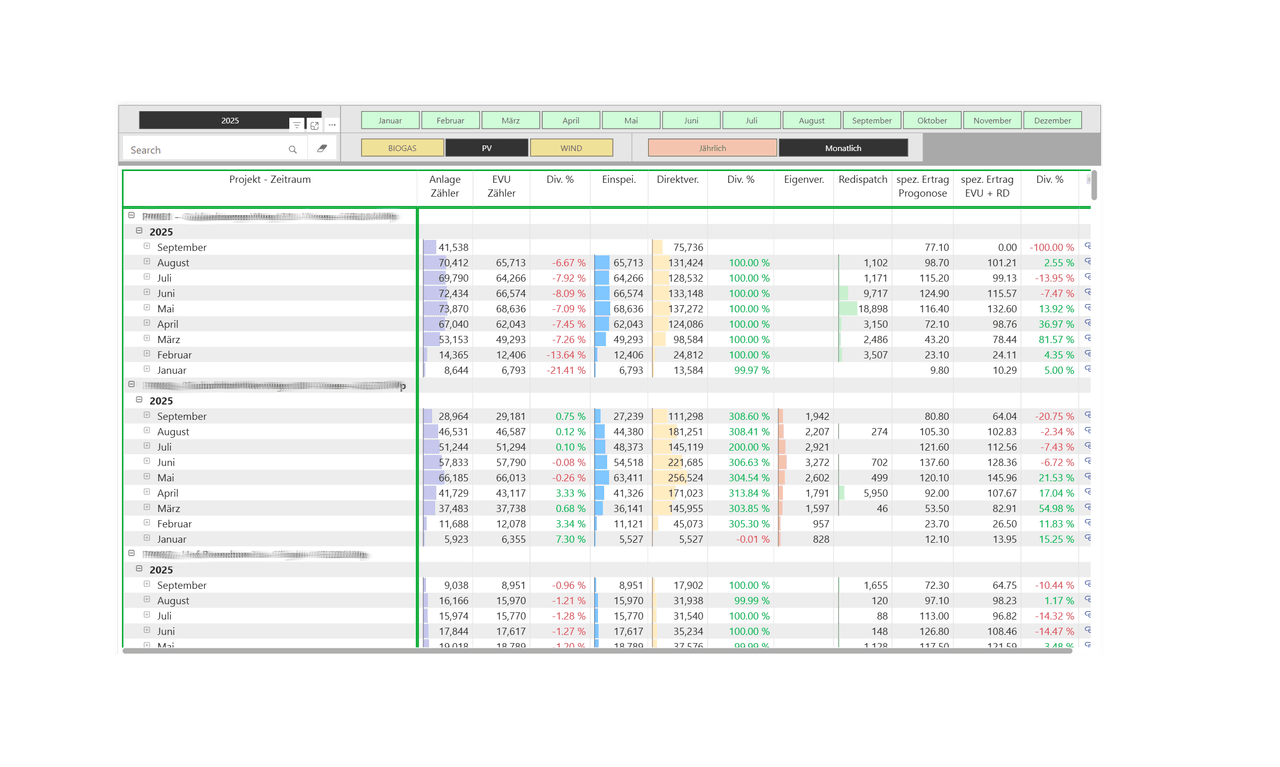Open focus mode icon next to 2025 slicer
Screen dimensions: 1280x767
click(315, 125)
